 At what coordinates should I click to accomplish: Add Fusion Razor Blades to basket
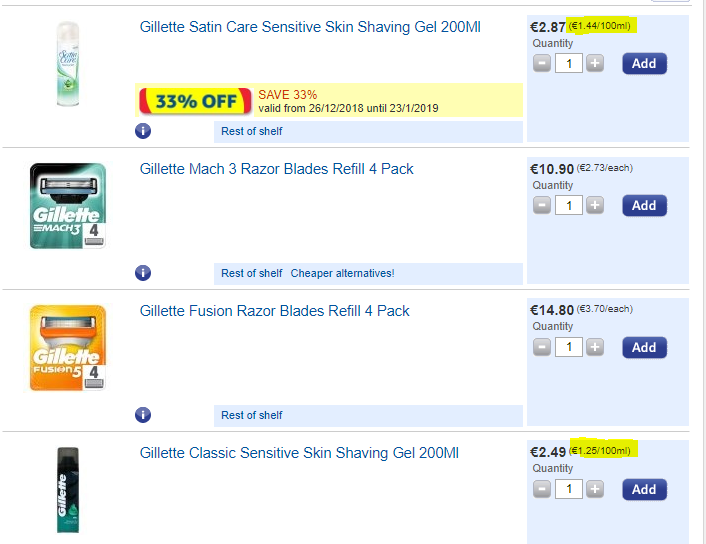point(644,348)
